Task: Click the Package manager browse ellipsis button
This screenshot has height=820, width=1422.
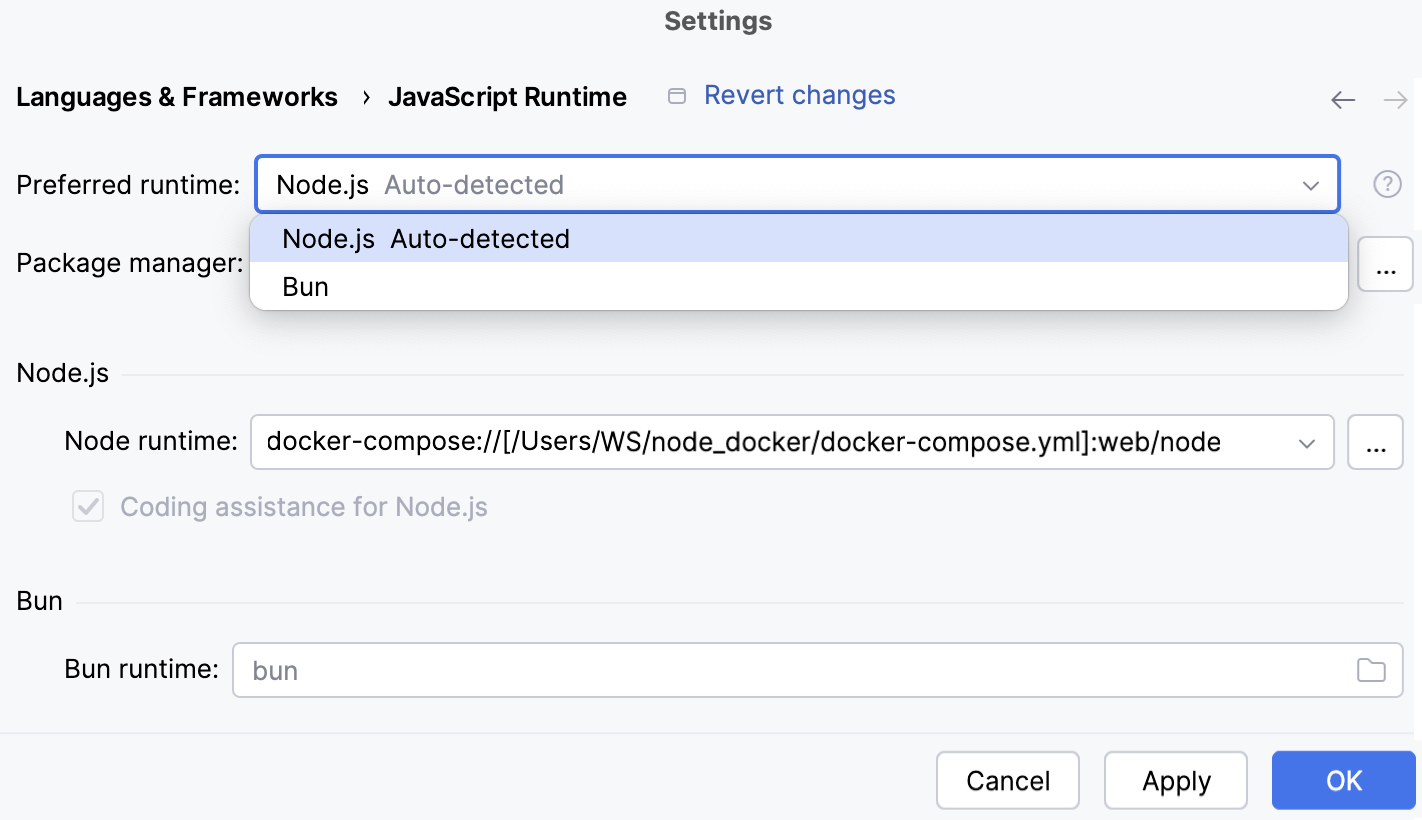Action: coord(1385,264)
